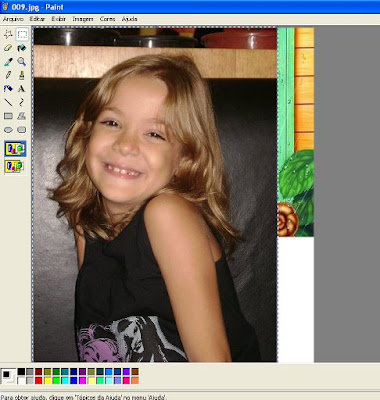380x400 pixels.
Task: Pick the dark red color swatch
Action: click(39, 372)
